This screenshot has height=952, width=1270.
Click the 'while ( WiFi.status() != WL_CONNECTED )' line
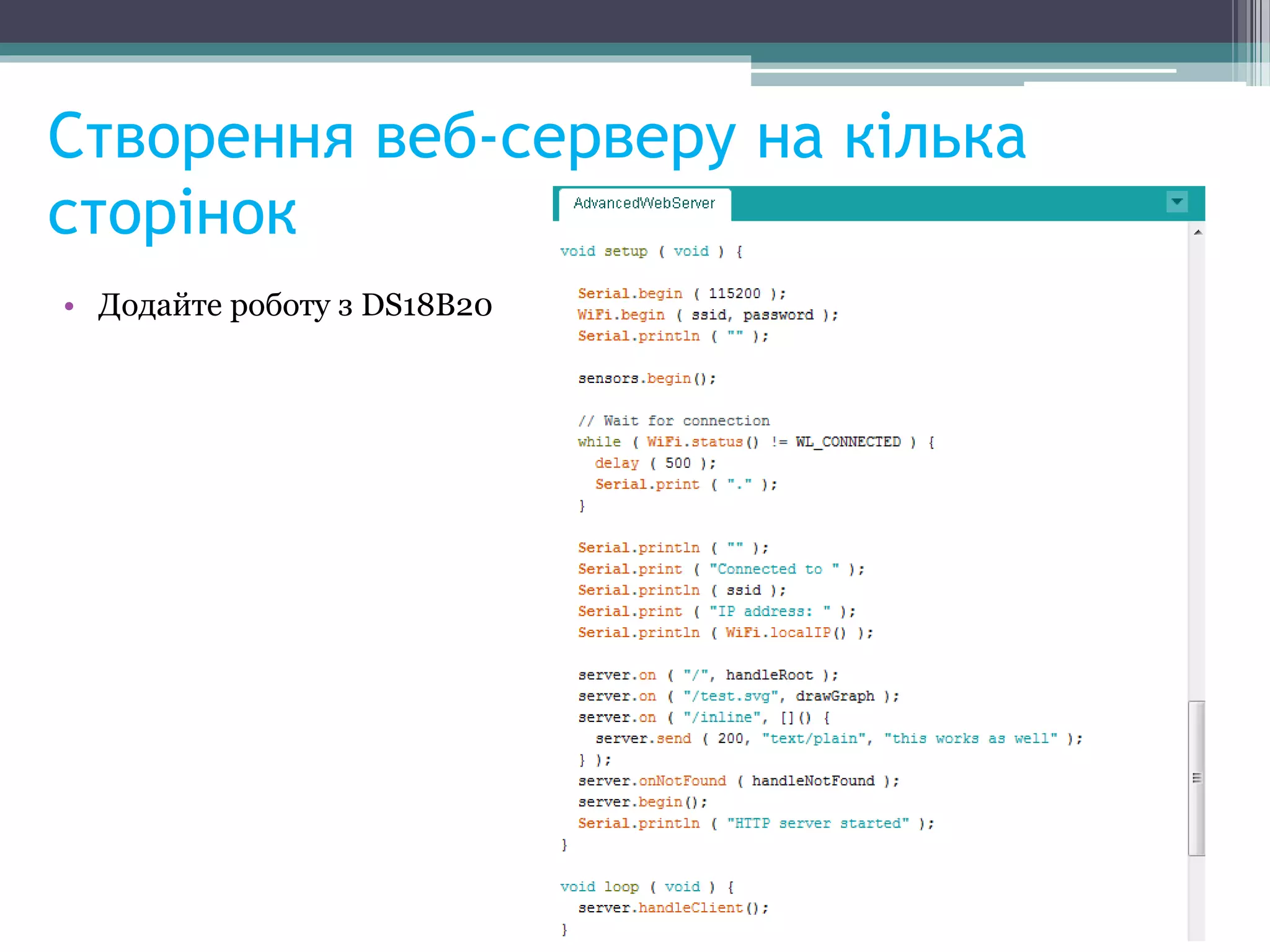point(756,442)
